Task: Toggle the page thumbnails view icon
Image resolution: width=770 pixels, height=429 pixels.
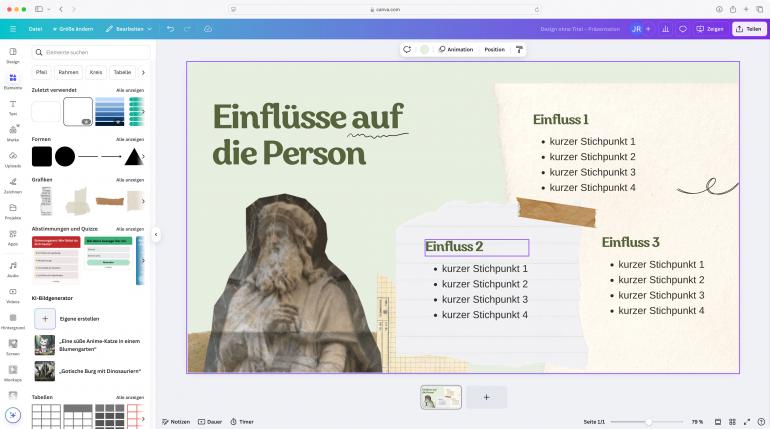Action: pyautogui.click(x=717, y=422)
